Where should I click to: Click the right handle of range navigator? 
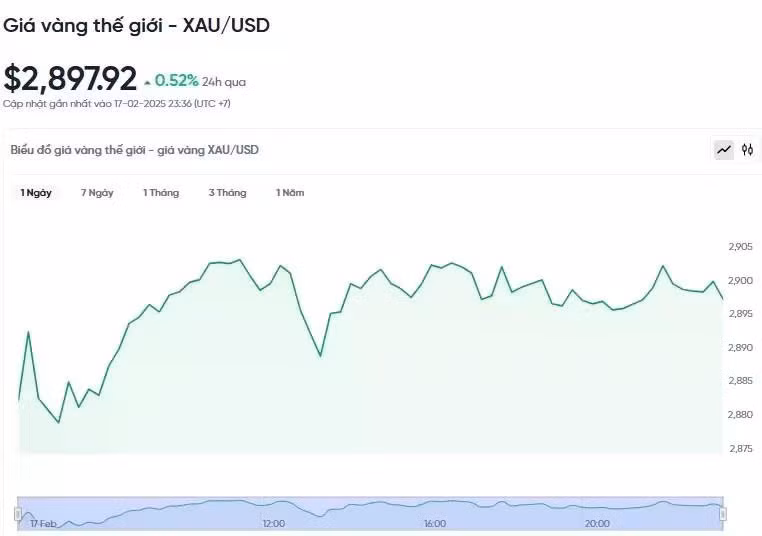tap(723, 513)
